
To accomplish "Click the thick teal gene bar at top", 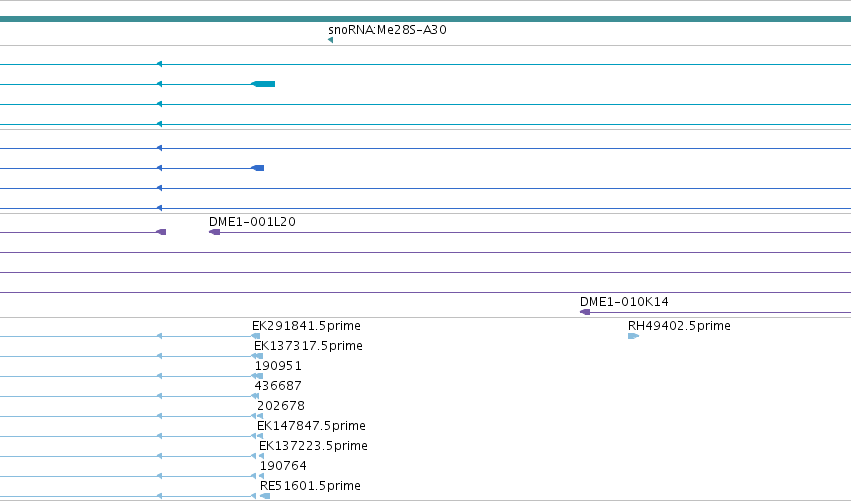I will point(426,19).
